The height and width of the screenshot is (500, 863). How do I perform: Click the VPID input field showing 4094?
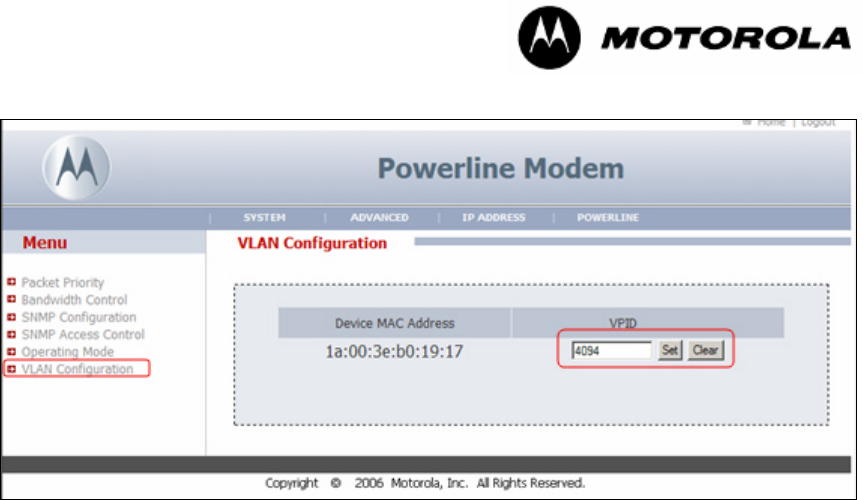[611, 350]
